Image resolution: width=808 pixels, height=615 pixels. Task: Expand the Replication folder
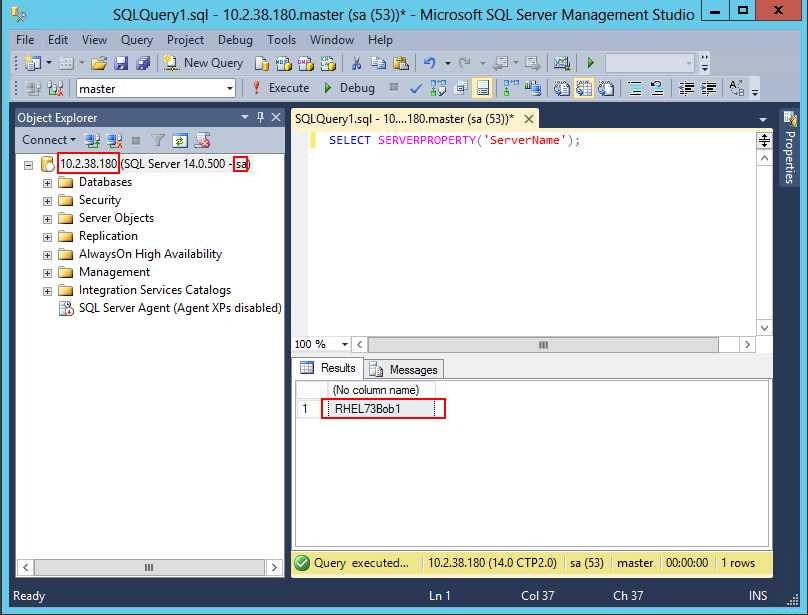(47, 237)
